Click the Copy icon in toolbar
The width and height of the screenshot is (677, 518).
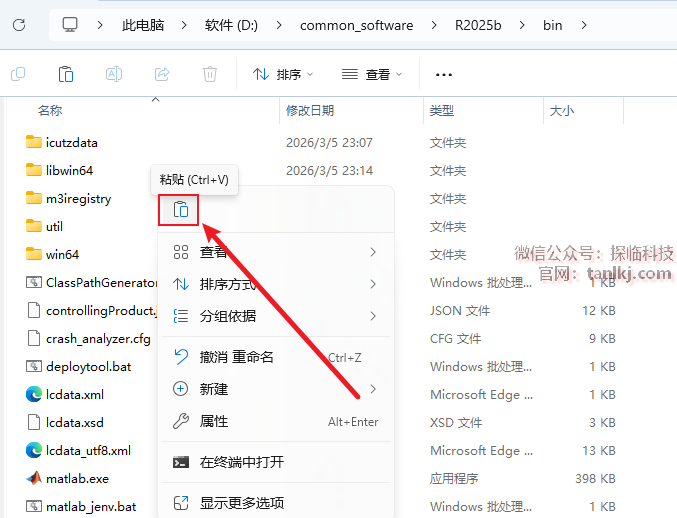(x=18, y=74)
